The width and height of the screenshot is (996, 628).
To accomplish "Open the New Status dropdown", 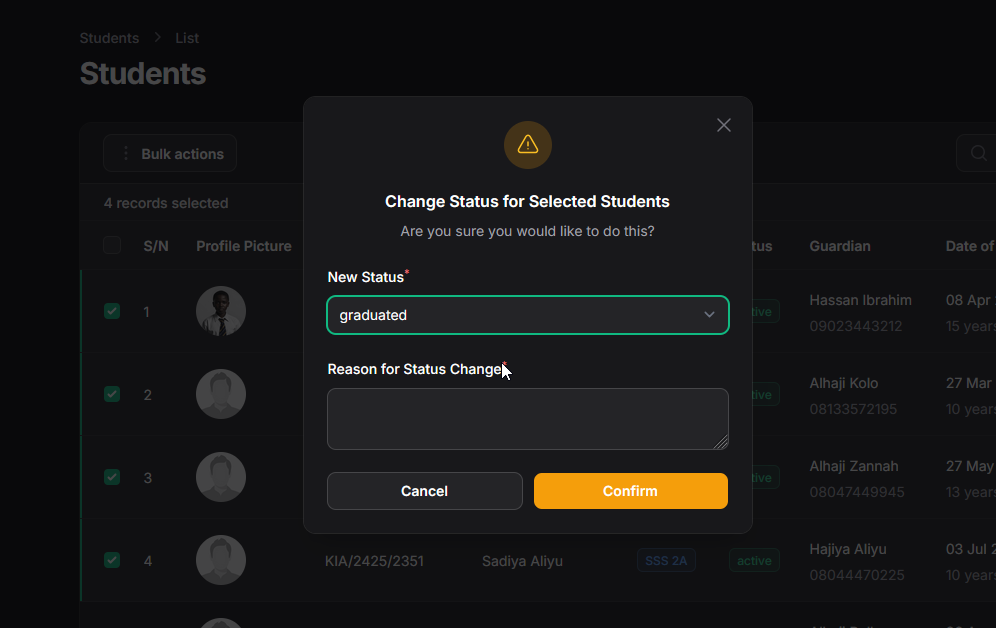I will [x=527, y=315].
